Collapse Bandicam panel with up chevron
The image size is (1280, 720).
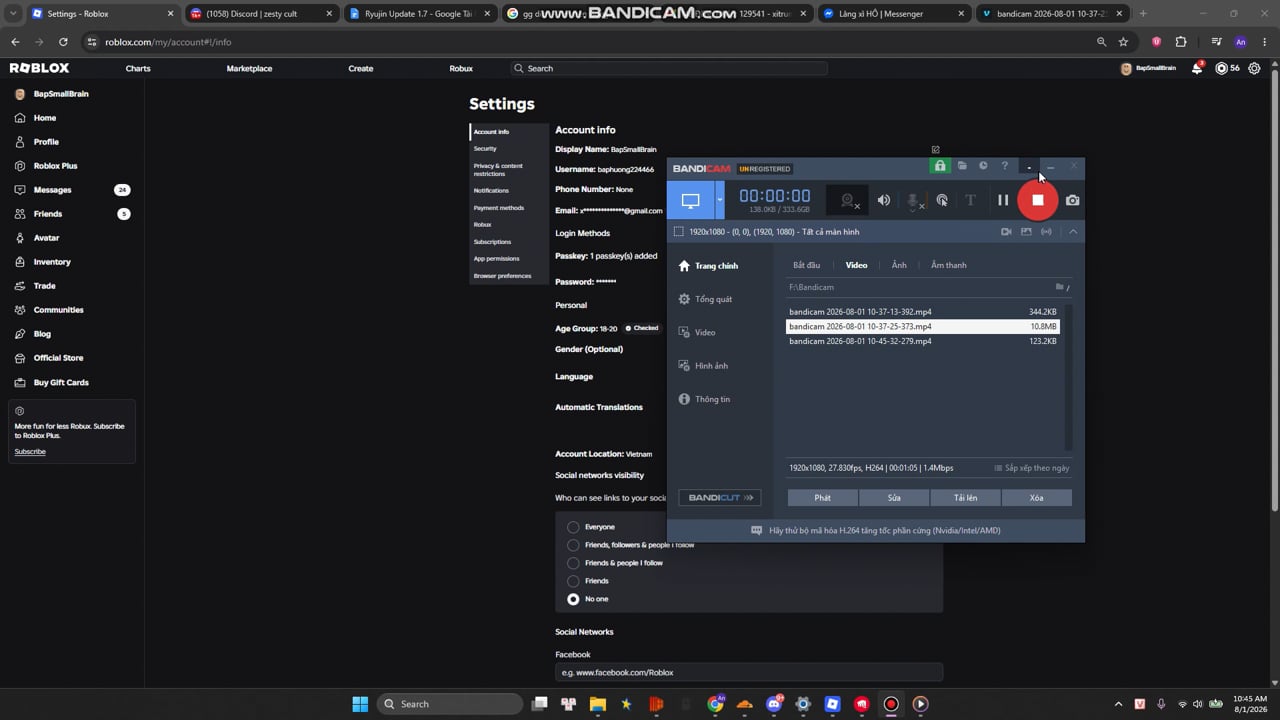point(1073,232)
